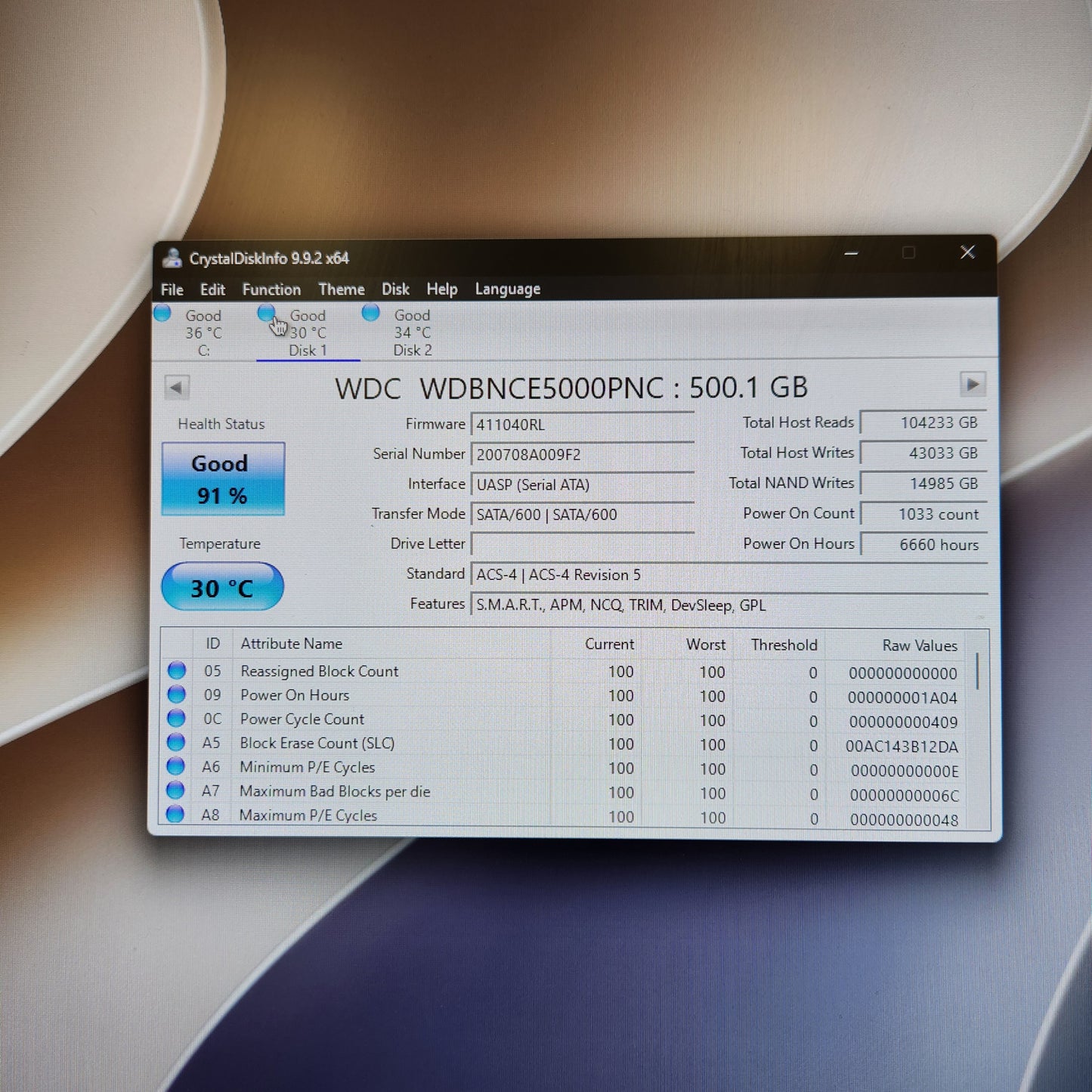This screenshot has width=1092, height=1092.
Task: Minimize the CrystalDiskInfo window
Action: pyautogui.click(x=851, y=253)
